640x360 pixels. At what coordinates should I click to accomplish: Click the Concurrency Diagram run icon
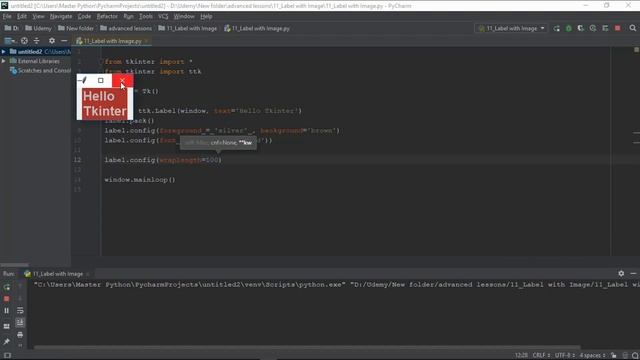point(605,28)
